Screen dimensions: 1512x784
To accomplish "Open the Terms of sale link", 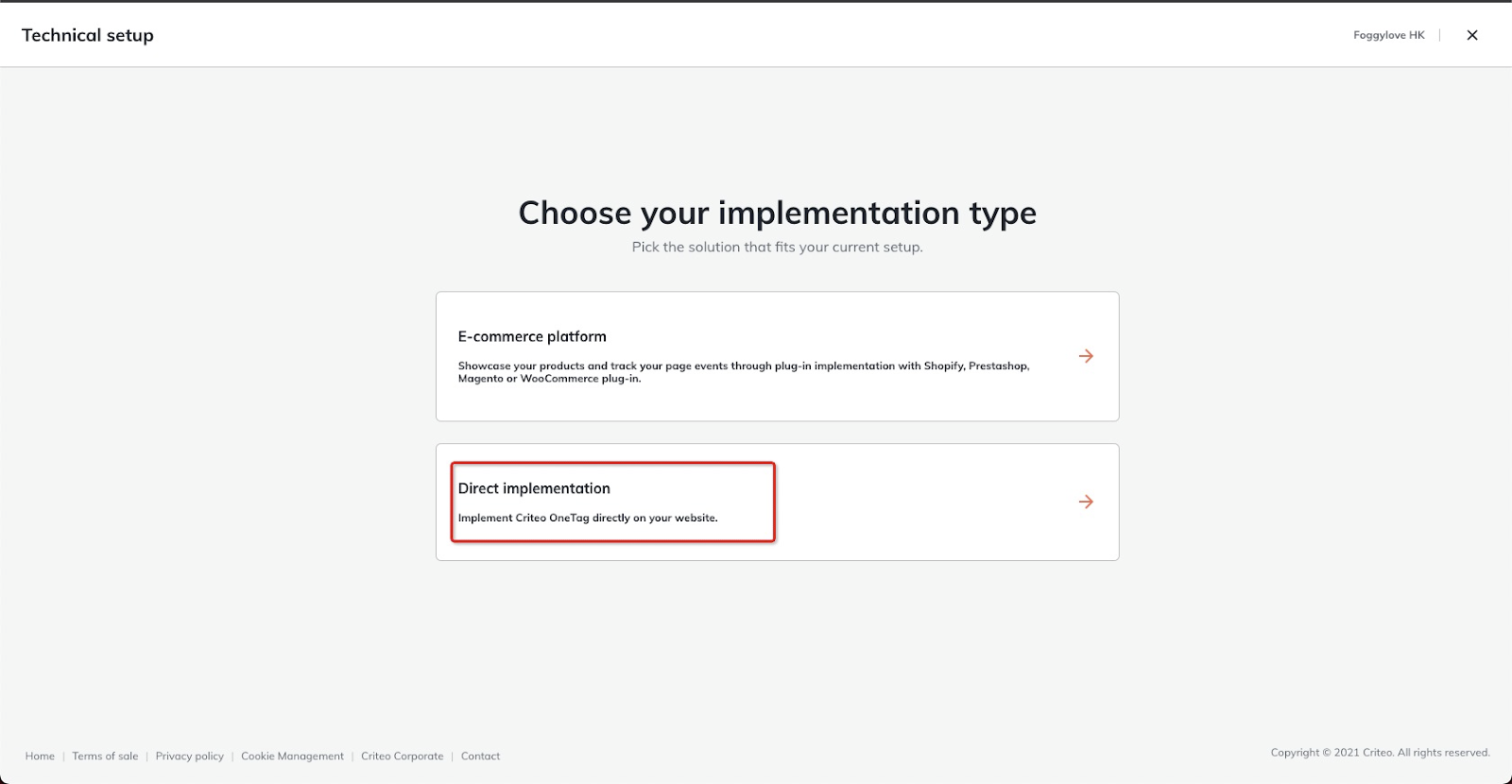I will pos(105,756).
